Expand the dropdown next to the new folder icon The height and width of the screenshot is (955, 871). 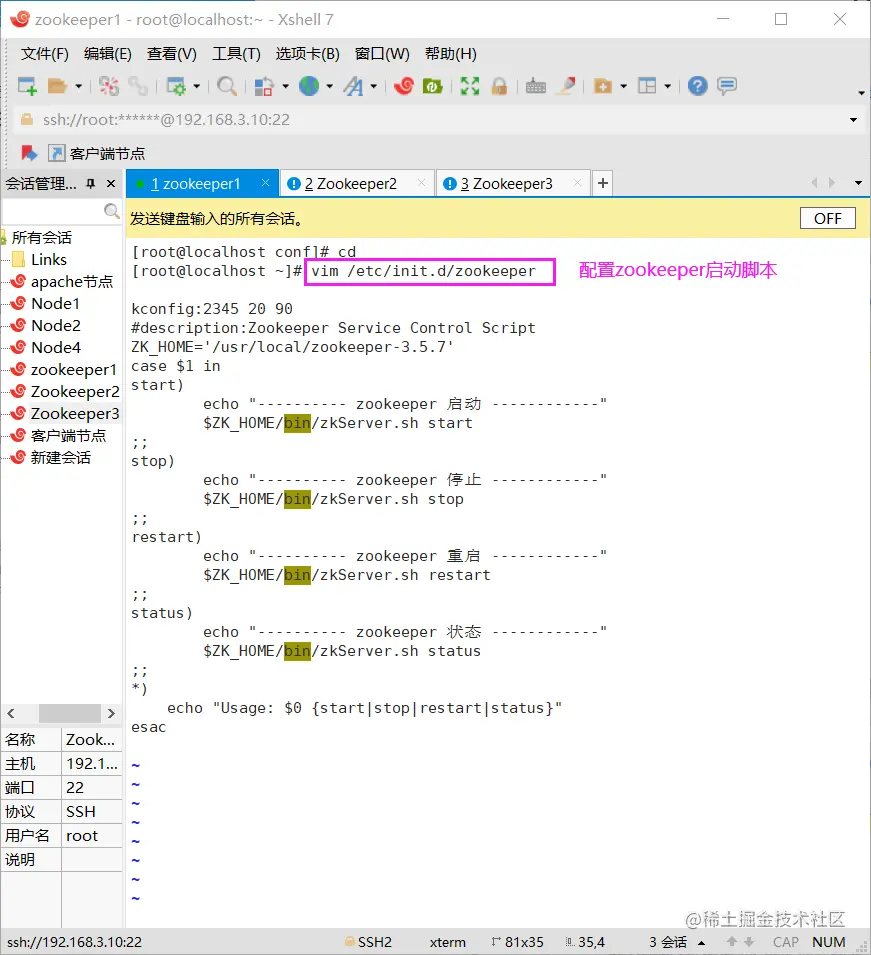pos(623,86)
